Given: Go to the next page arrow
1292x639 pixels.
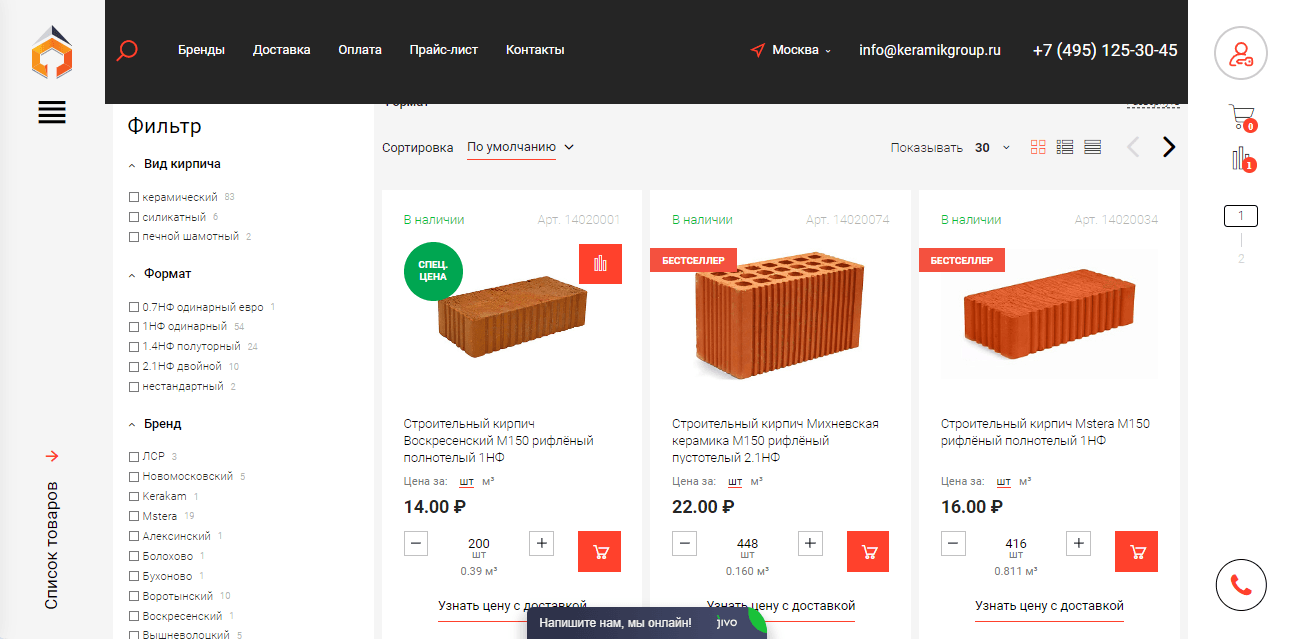Looking at the screenshot, I should (x=1168, y=147).
